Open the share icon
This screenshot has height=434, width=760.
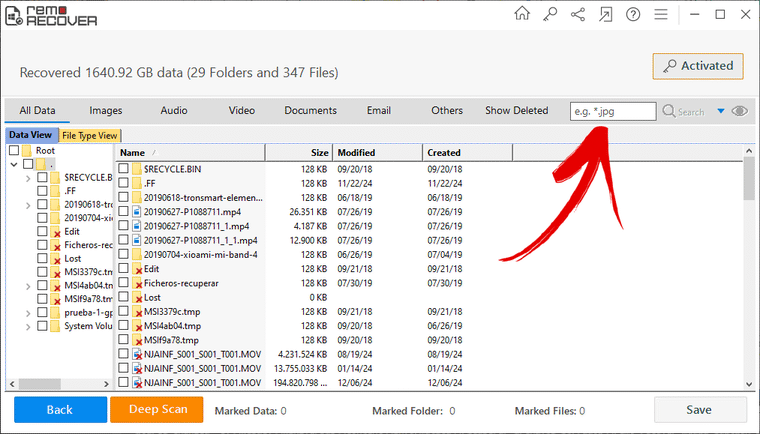(578, 14)
